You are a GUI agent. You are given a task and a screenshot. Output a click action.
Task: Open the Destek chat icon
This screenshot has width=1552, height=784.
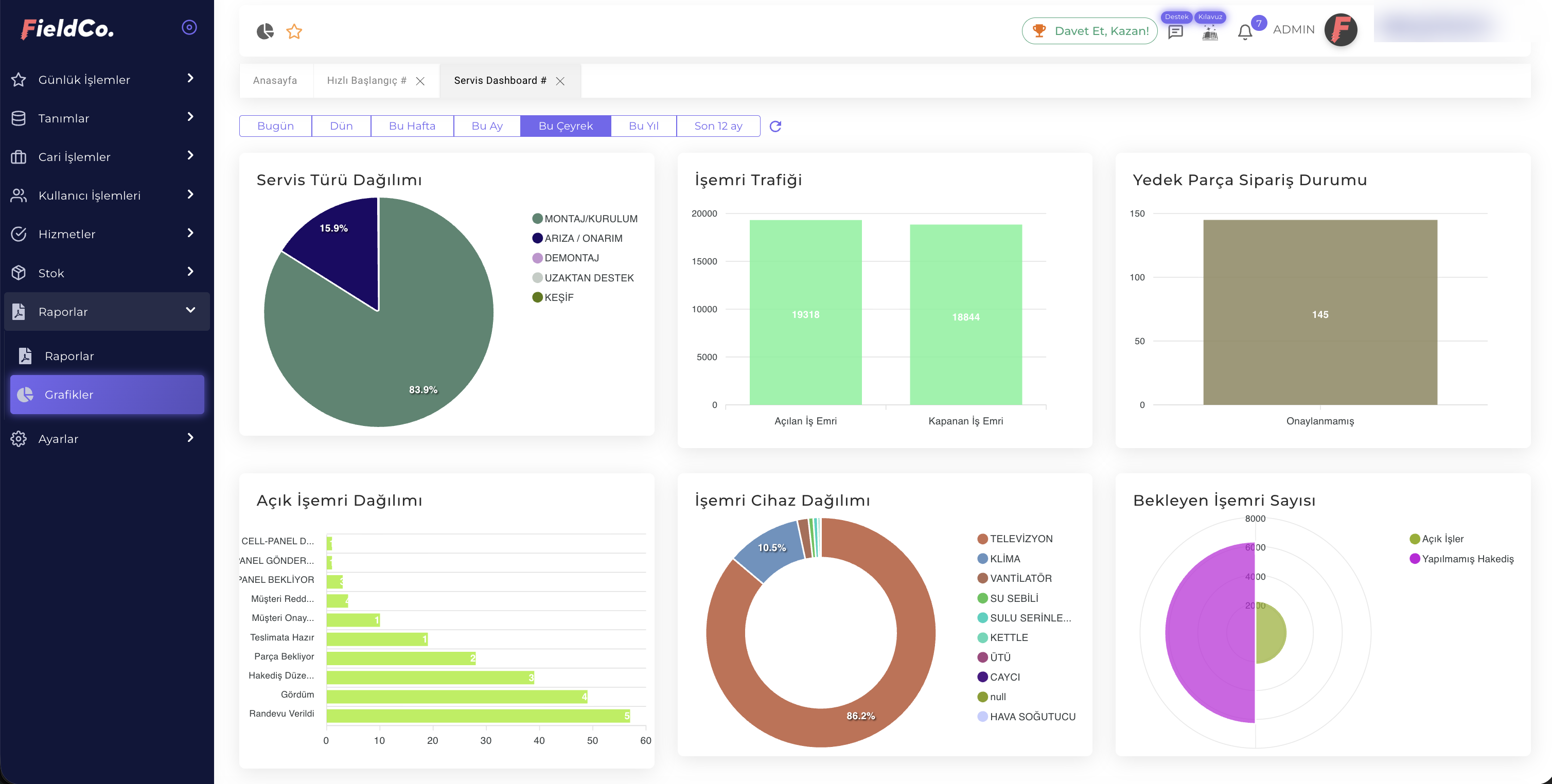1175,32
